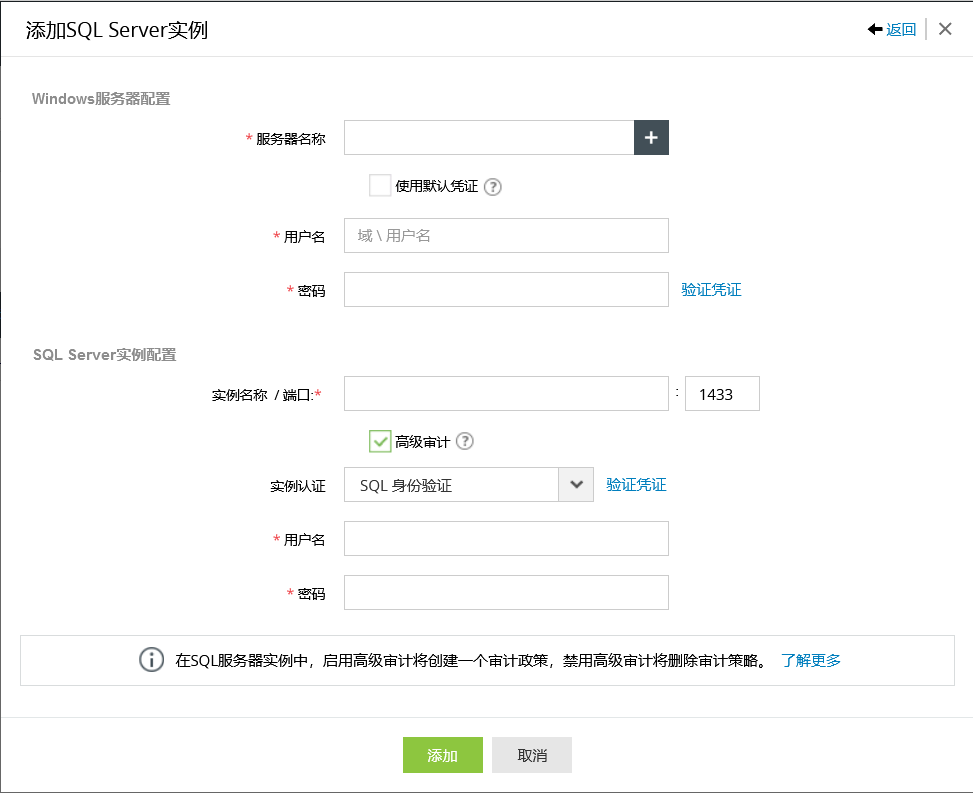This screenshot has width=973, height=793.
Task: Open the 了解更多 link
Action: (x=811, y=660)
